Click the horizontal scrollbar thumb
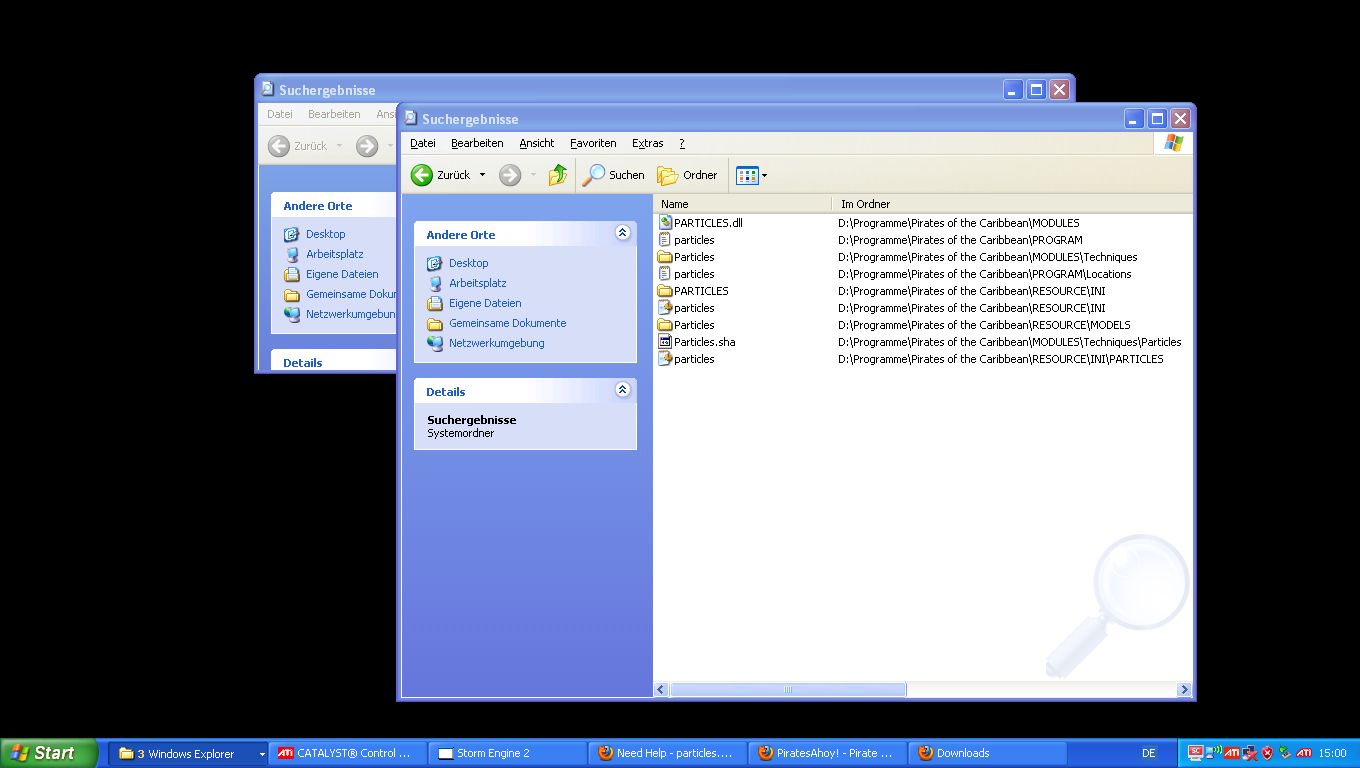The image size is (1360, 768). point(788,689)
